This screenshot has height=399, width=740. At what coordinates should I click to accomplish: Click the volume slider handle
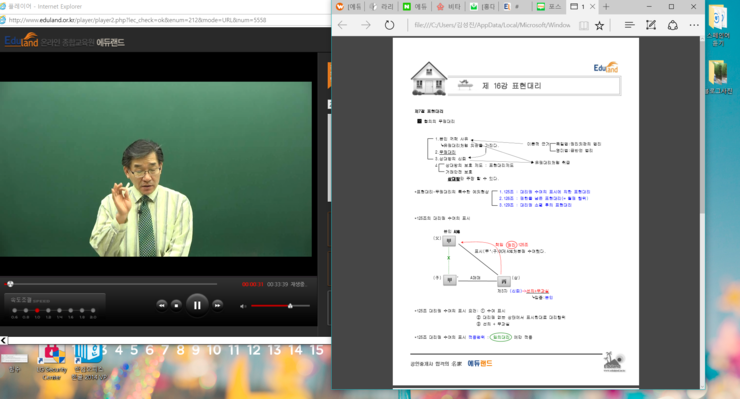[x=290, y=306]
